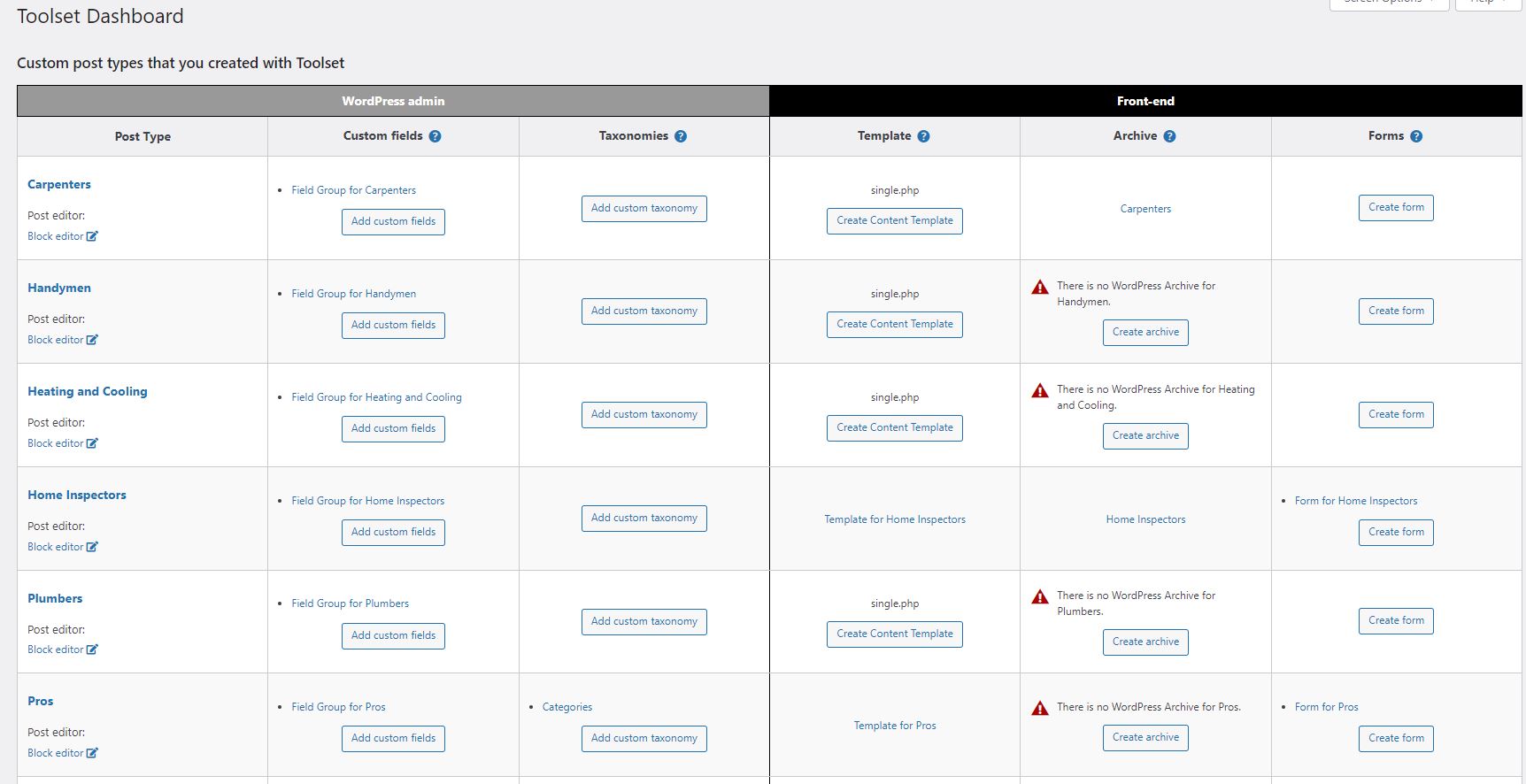1526x784 pixels.
Task: Open Field Group for Handymen
Action: point(353,294)
